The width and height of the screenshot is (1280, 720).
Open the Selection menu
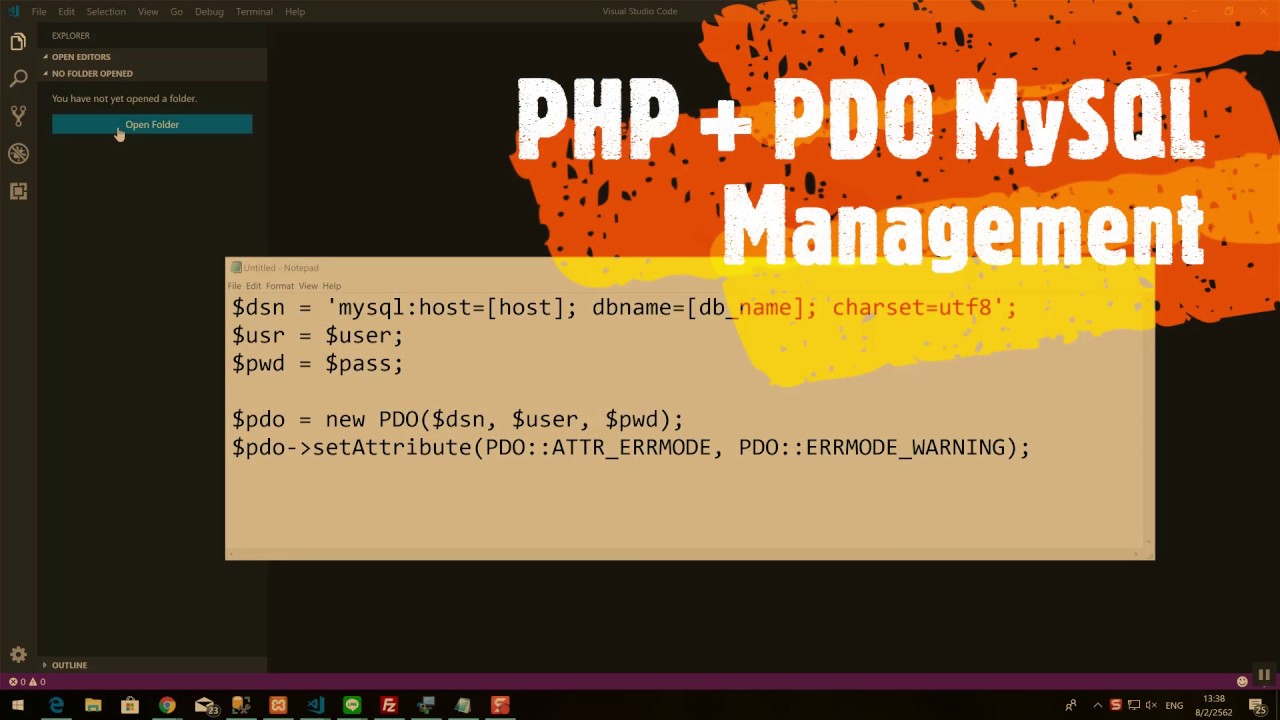pos(106,11)
